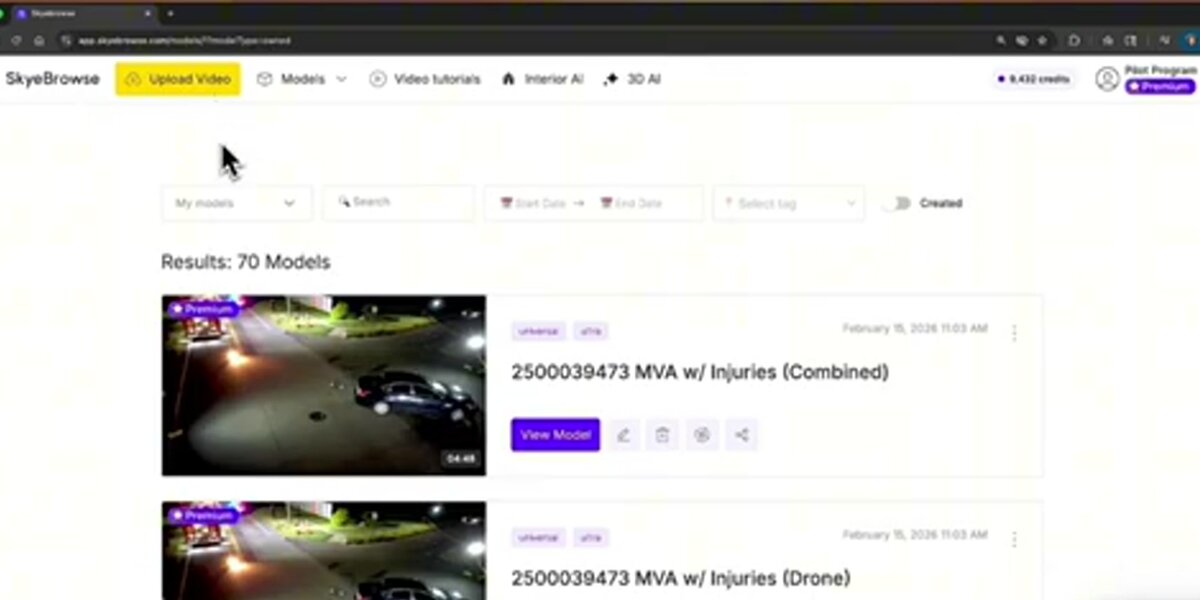Open the Select tag dropdown
Screen dimensions: 1200x600
point(788,203)
